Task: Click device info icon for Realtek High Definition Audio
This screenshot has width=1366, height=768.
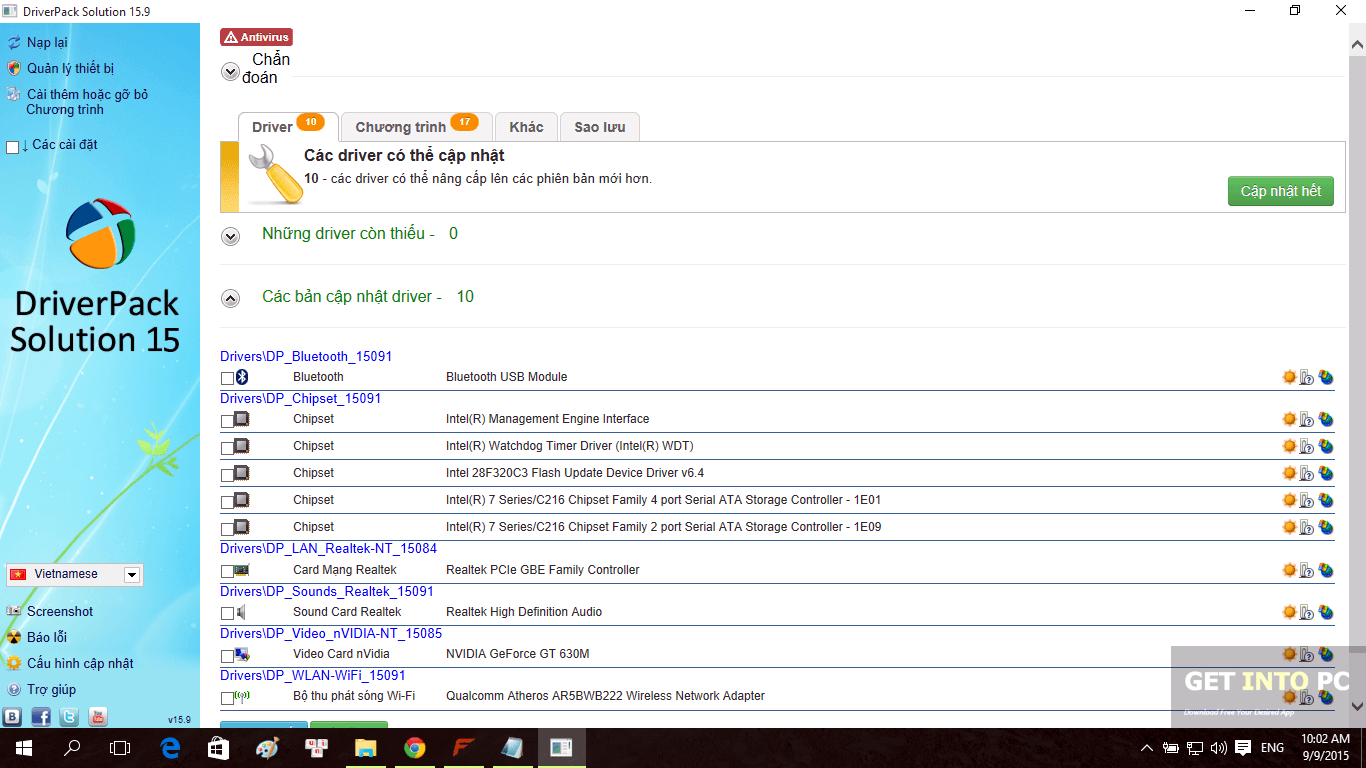Action: click(x=1307, y=612)
